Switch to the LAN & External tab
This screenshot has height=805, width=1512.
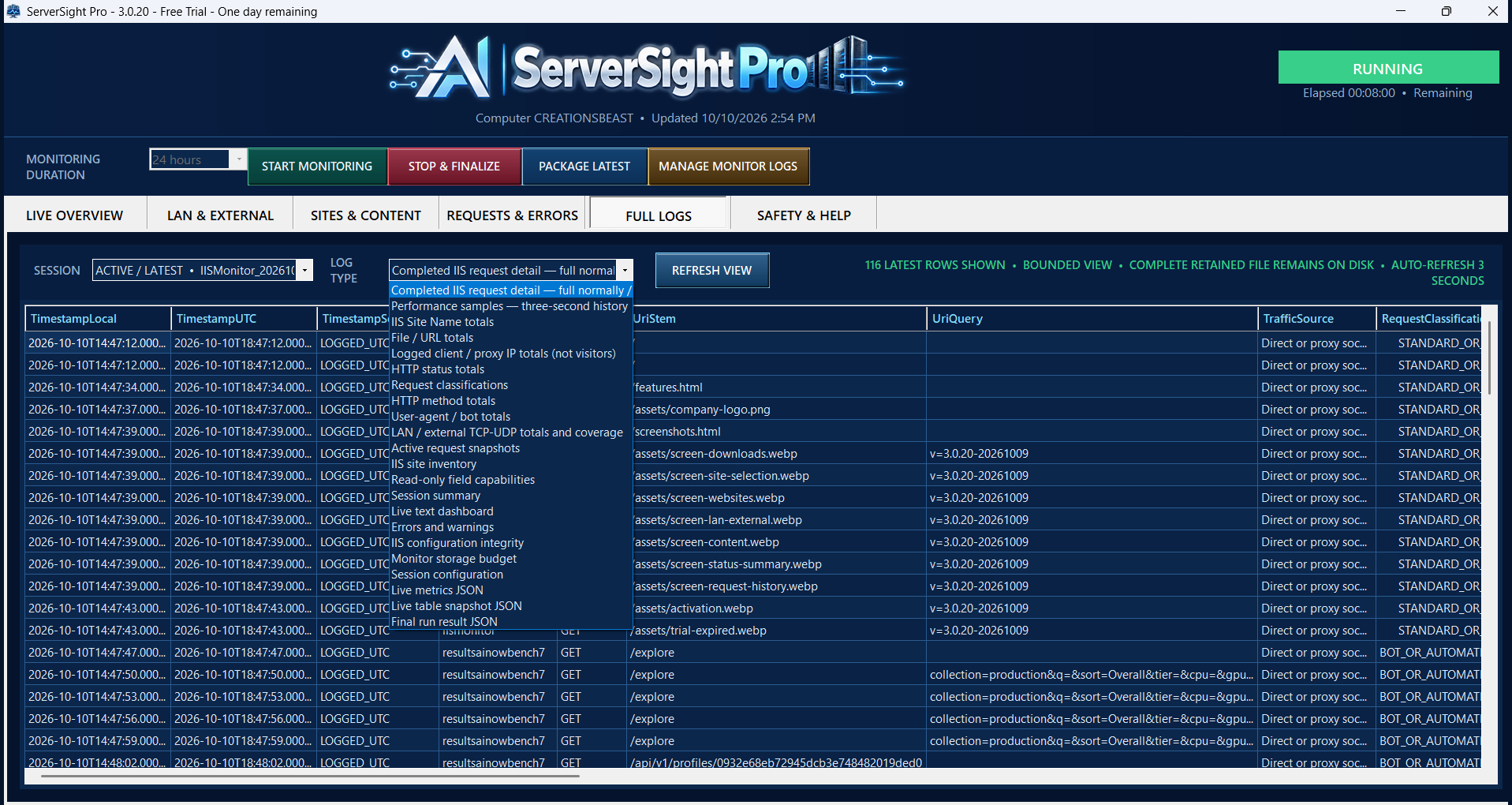[x=220, y=215]
